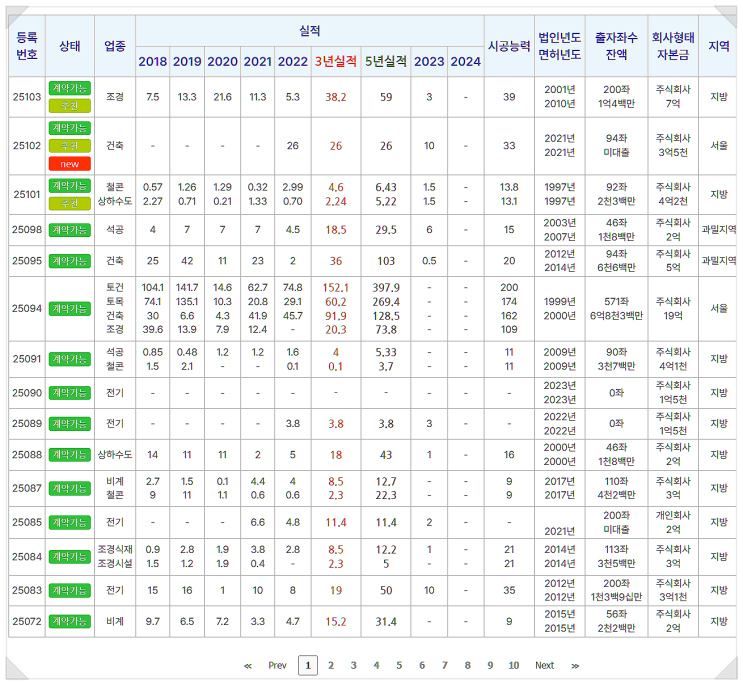Screen dimensions: 743x685
Task: Click the 계약가능 badge for 25087
Action: 70,488
